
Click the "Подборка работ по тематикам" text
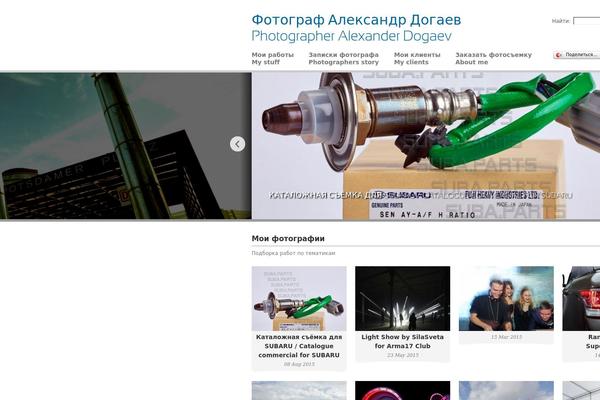tap(293, 253)
